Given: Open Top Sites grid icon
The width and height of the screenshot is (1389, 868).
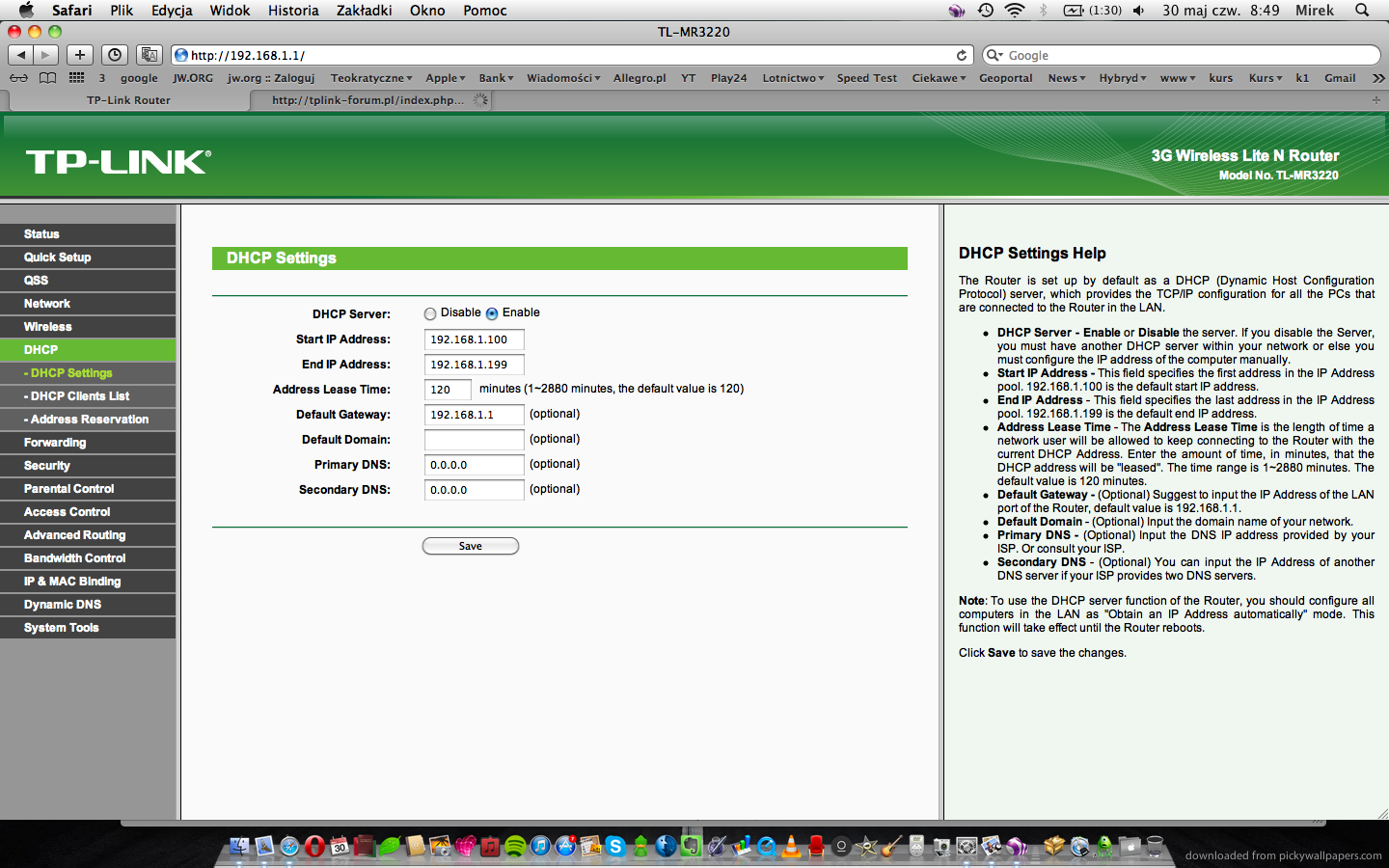Looking at the screenshot, I should (76, 78).
